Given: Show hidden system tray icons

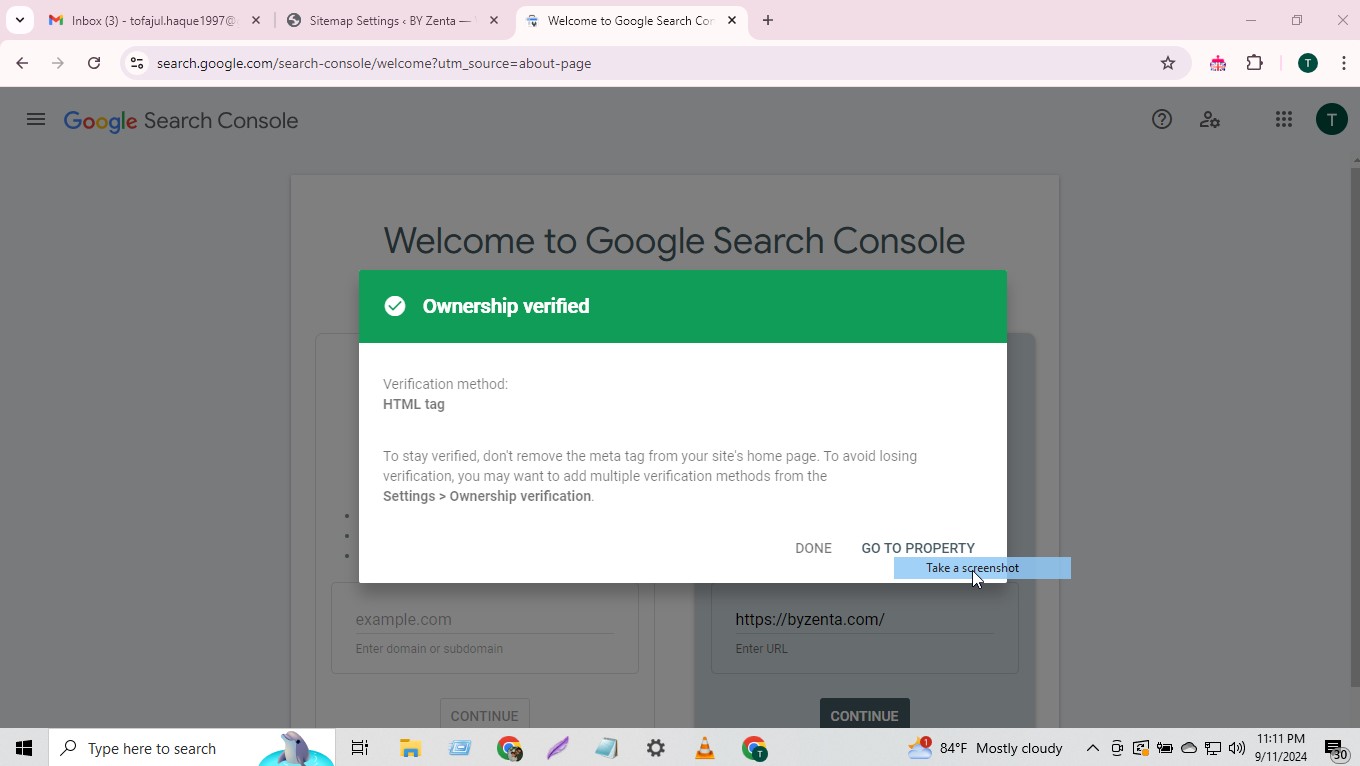Looking at the screenshot, I should click(x=1092, y=748).
